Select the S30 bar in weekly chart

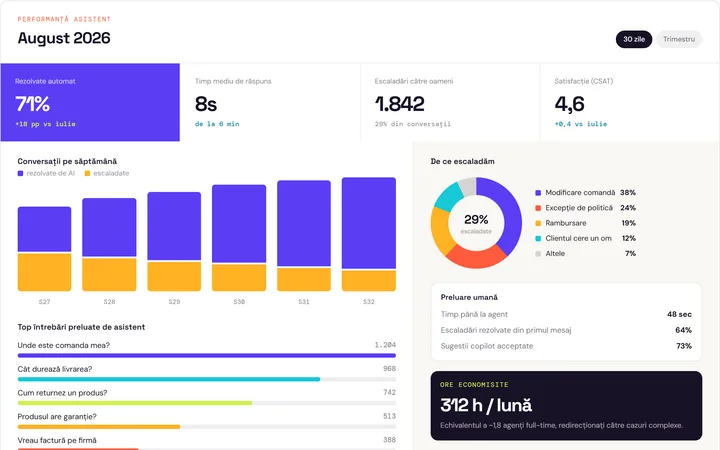pos(239,238)
